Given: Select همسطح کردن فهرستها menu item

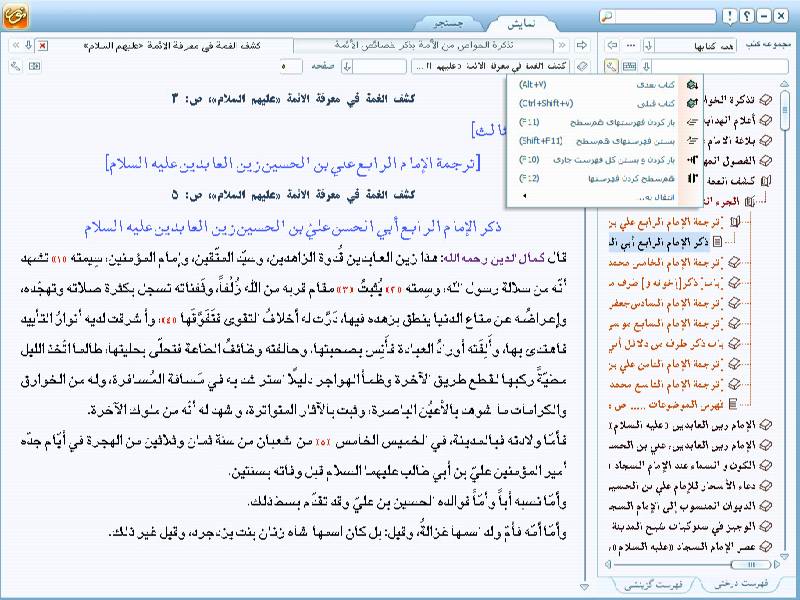Looking at the screenshot, I should pyautogui.click(x=605, y=179).
